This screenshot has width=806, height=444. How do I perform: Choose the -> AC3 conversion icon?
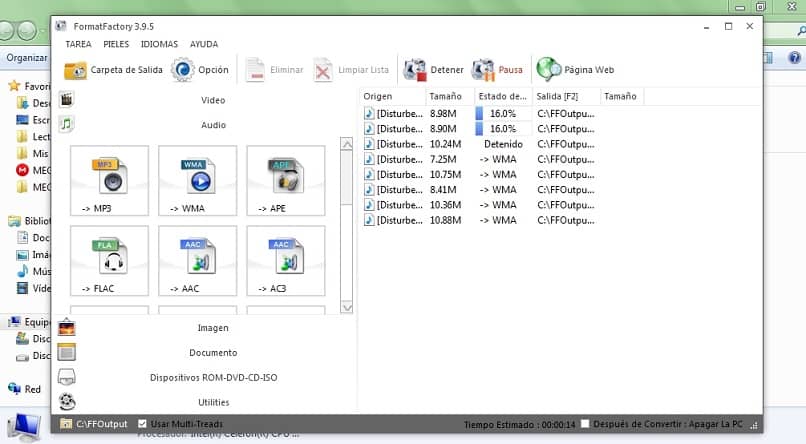coord(286,261)
